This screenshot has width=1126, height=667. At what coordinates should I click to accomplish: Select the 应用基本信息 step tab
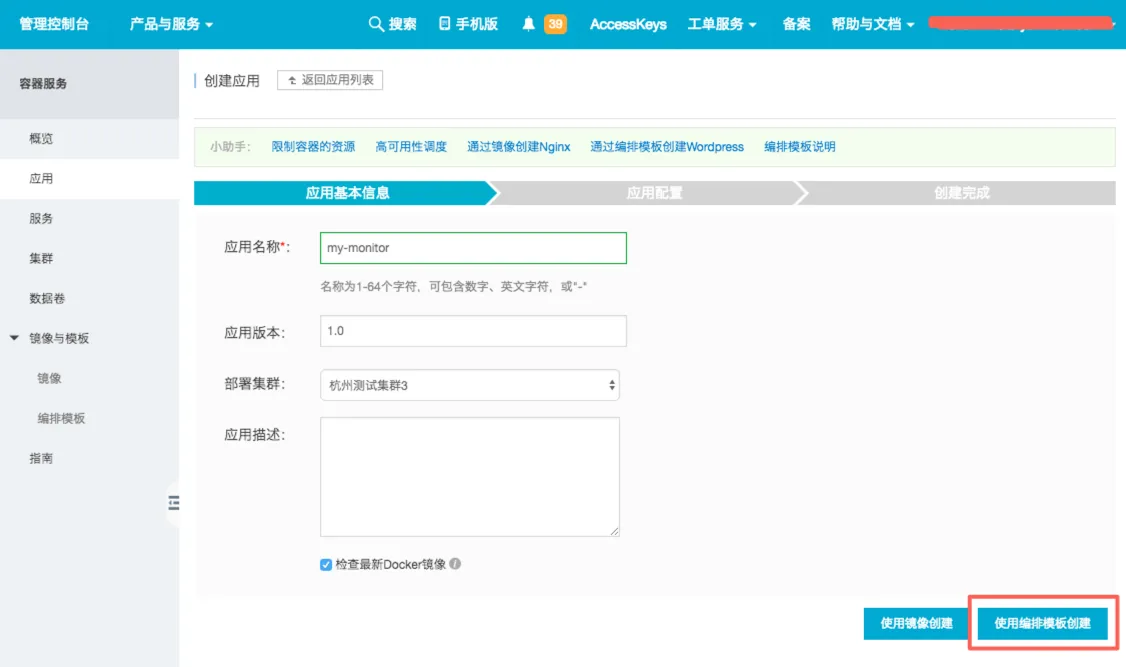point(346,192)
